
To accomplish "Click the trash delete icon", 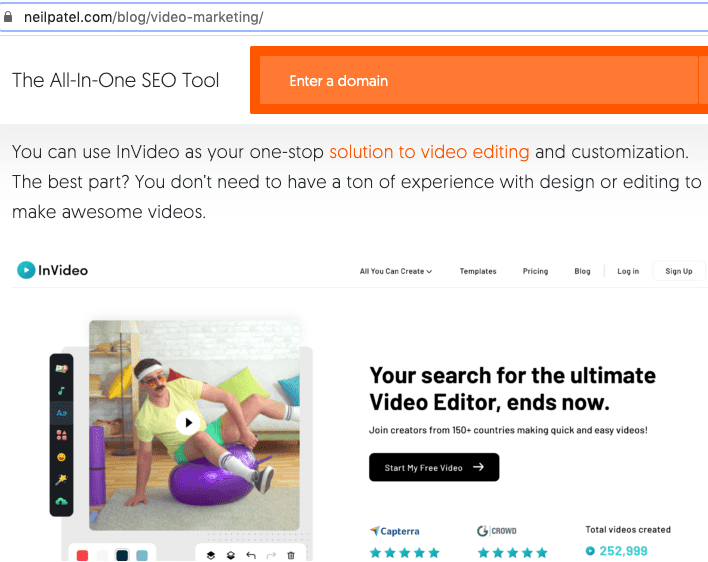I will point(291,555).
